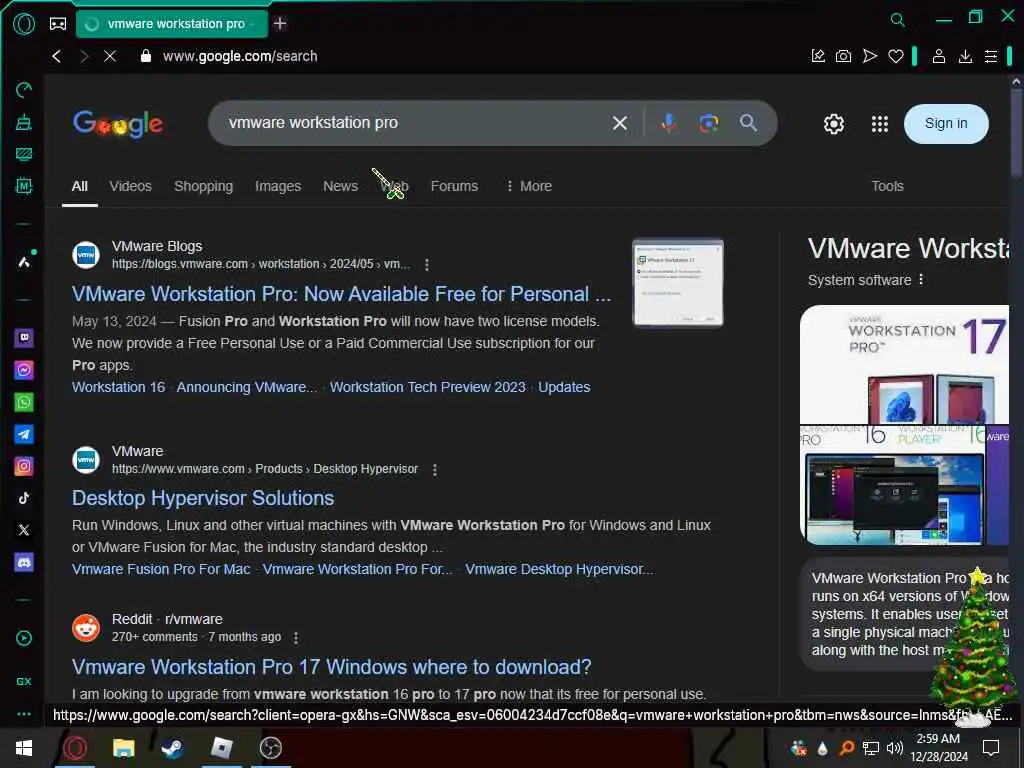Open Facebook Messenger in the sidebar
Image resolution: width=1024 pixels, height=768 pixels.
[24, 370]
